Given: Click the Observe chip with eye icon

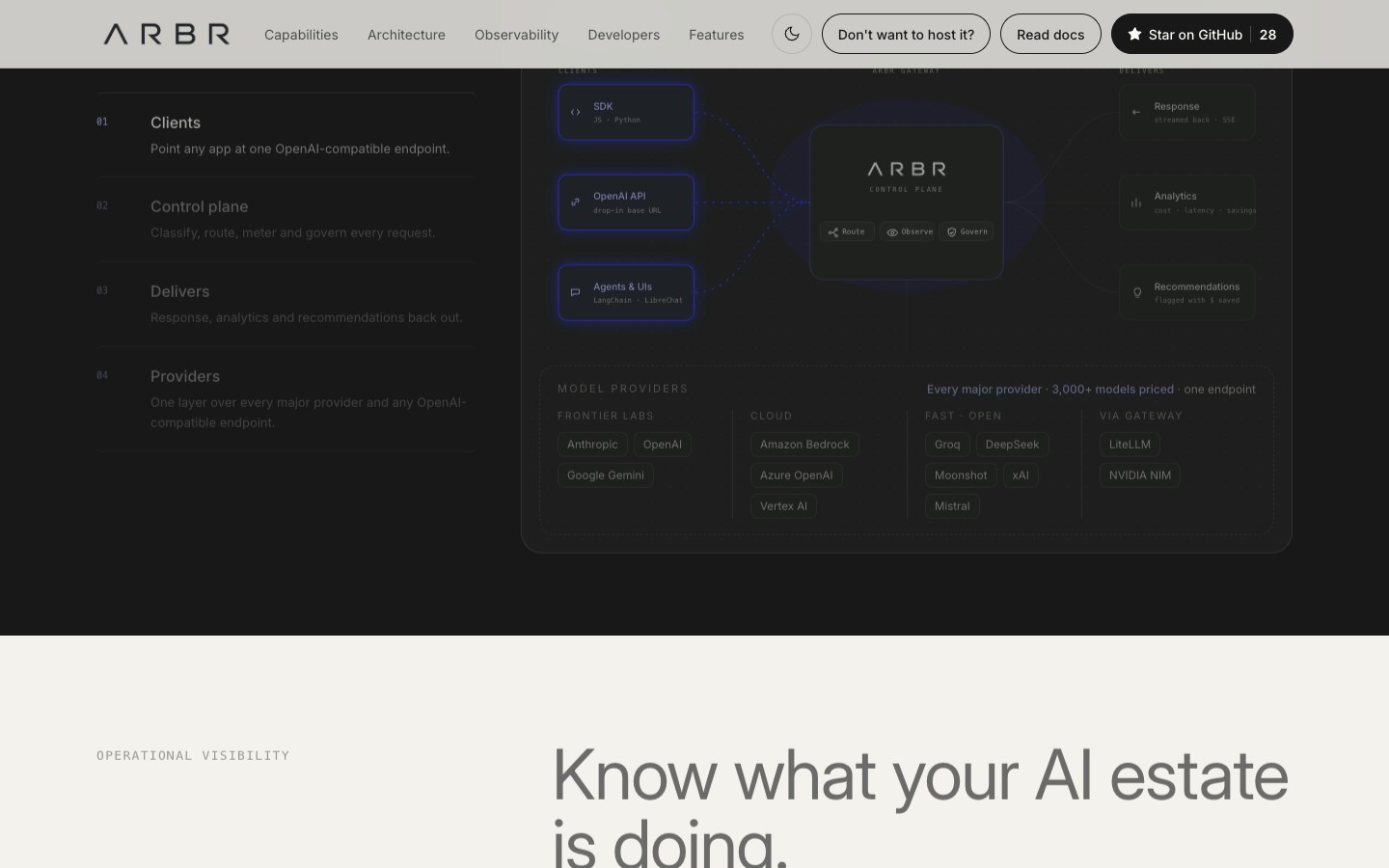Looking at the screenshot, I should tap(907, 231).
